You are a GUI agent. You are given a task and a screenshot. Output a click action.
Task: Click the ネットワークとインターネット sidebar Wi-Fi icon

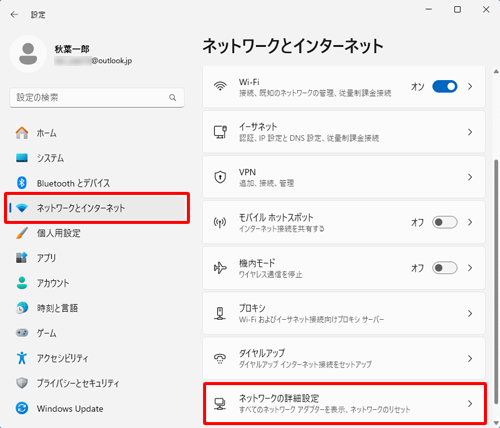point(22,208)
